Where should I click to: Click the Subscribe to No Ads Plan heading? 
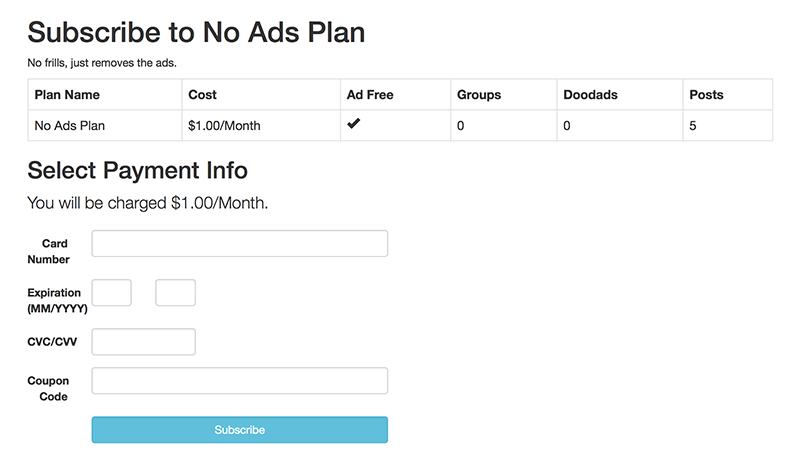pos(196,32)
